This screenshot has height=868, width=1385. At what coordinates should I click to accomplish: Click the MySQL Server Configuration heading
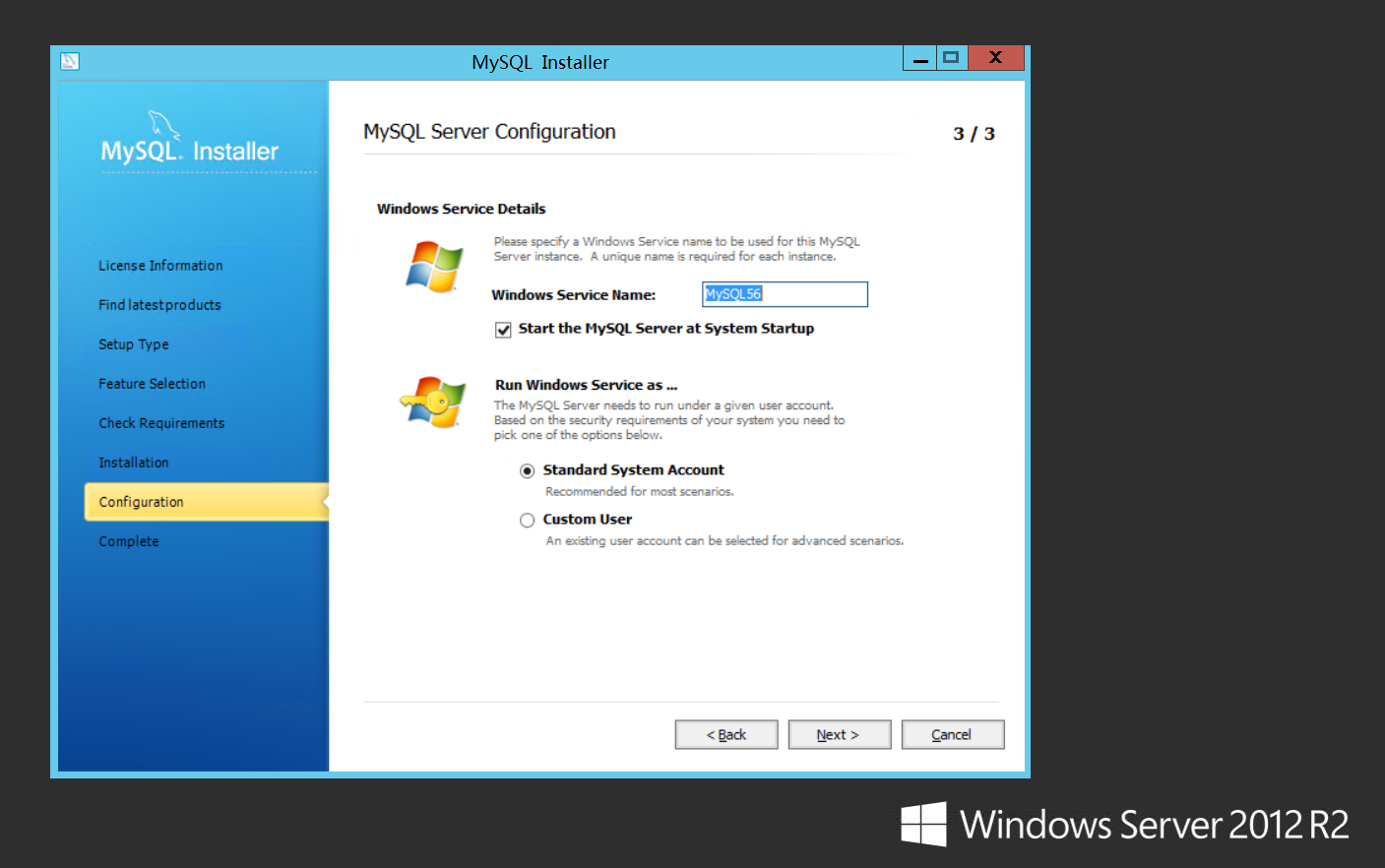coord(489,132)
